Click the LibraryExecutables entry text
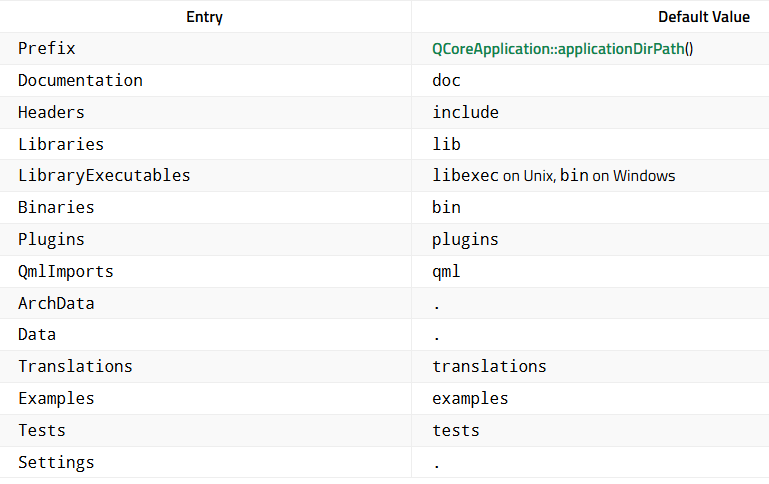This screenshot has height=484, width=769. pyautogui.click(x=104, y=175)
